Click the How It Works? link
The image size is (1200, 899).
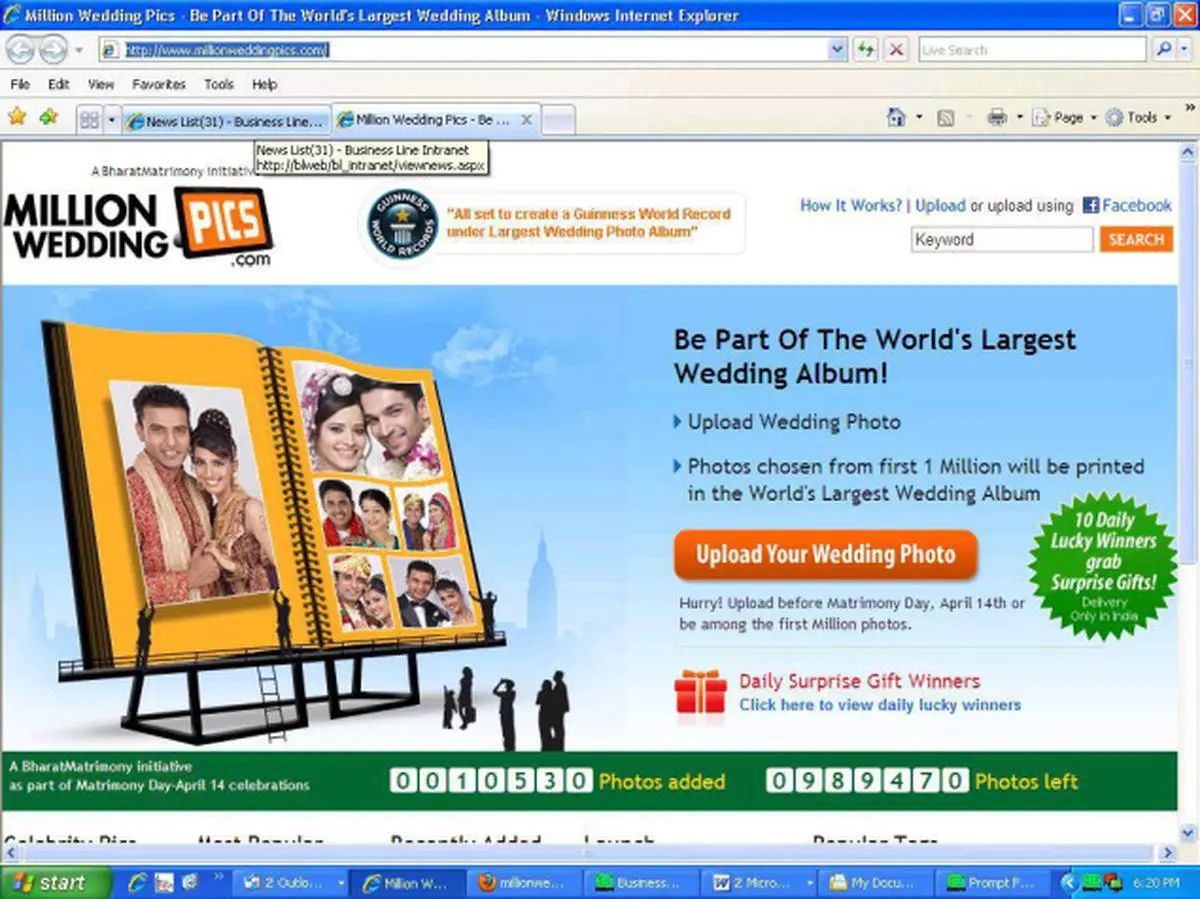pos(851,206)
